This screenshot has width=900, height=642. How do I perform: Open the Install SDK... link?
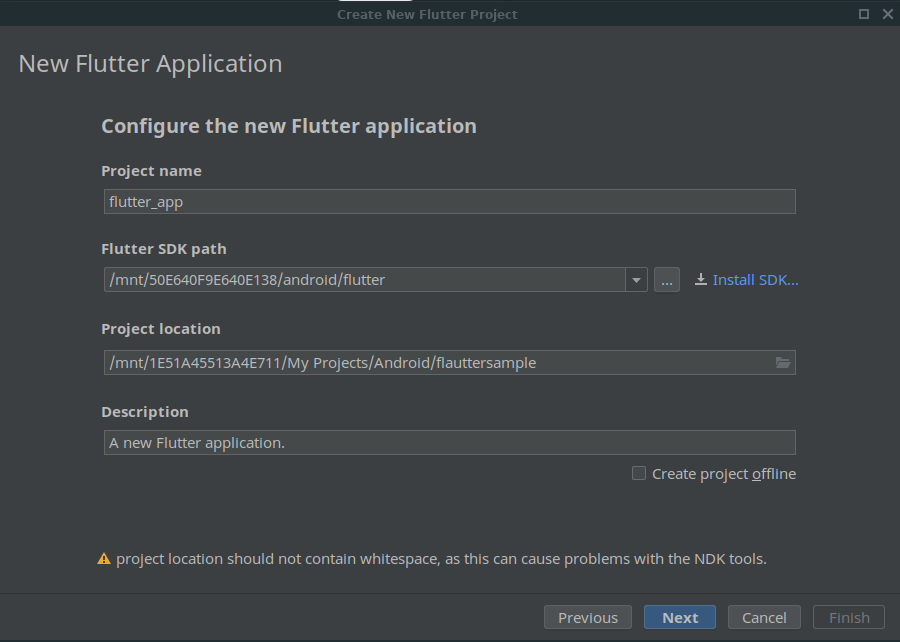[755, 280]
